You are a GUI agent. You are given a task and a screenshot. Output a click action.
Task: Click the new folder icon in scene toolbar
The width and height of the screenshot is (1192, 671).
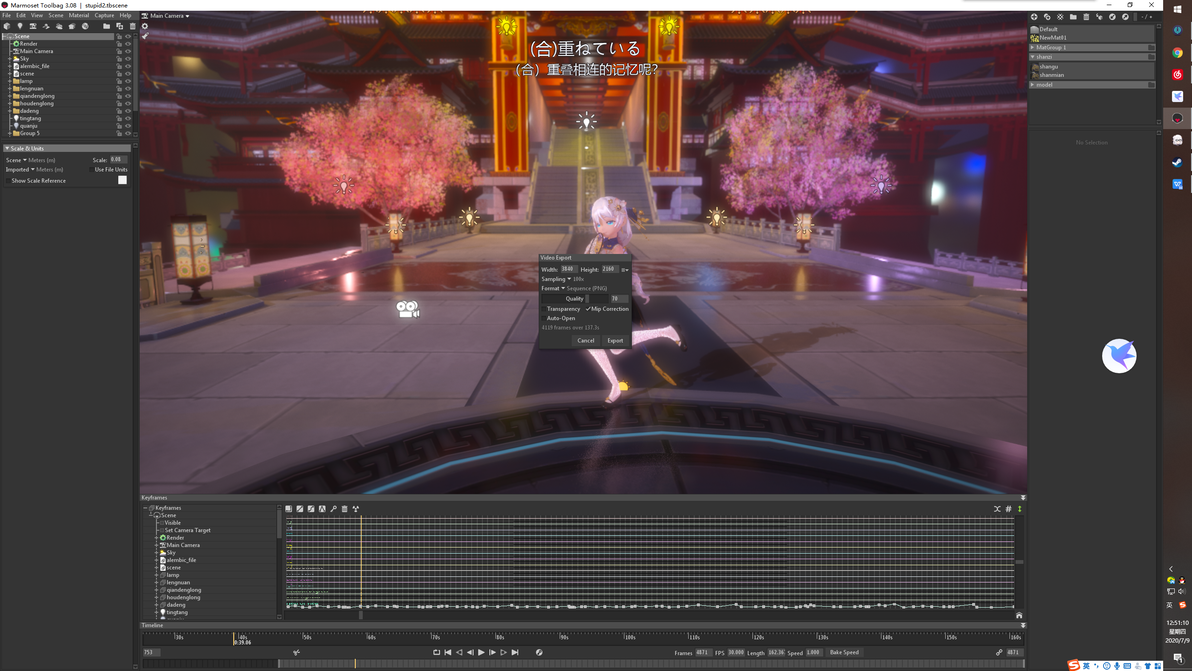[x=106, y=26]
